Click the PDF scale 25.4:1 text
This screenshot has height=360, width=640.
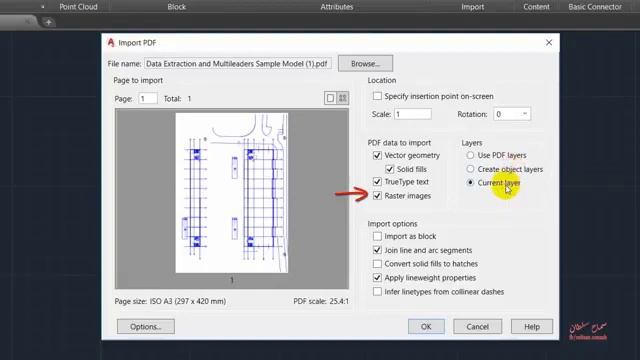321,301
